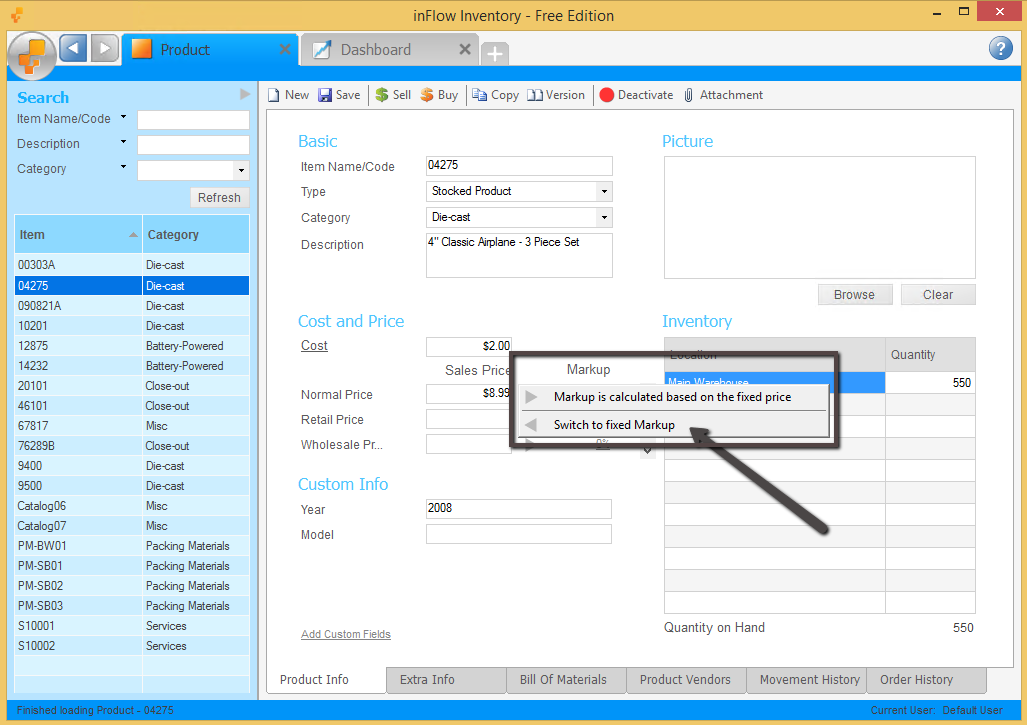Select item 9400 in the list
This screenshot has height=725, width=1027.
[132, 466]
